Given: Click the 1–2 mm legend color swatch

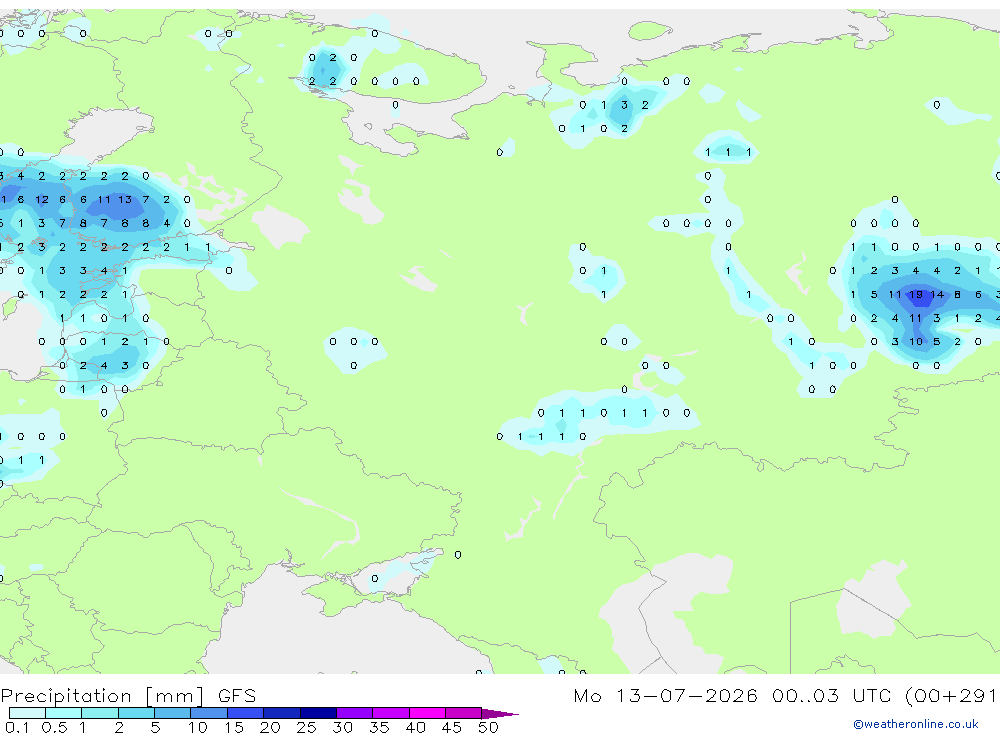Looking at the screenshot, I should point(100,713).
